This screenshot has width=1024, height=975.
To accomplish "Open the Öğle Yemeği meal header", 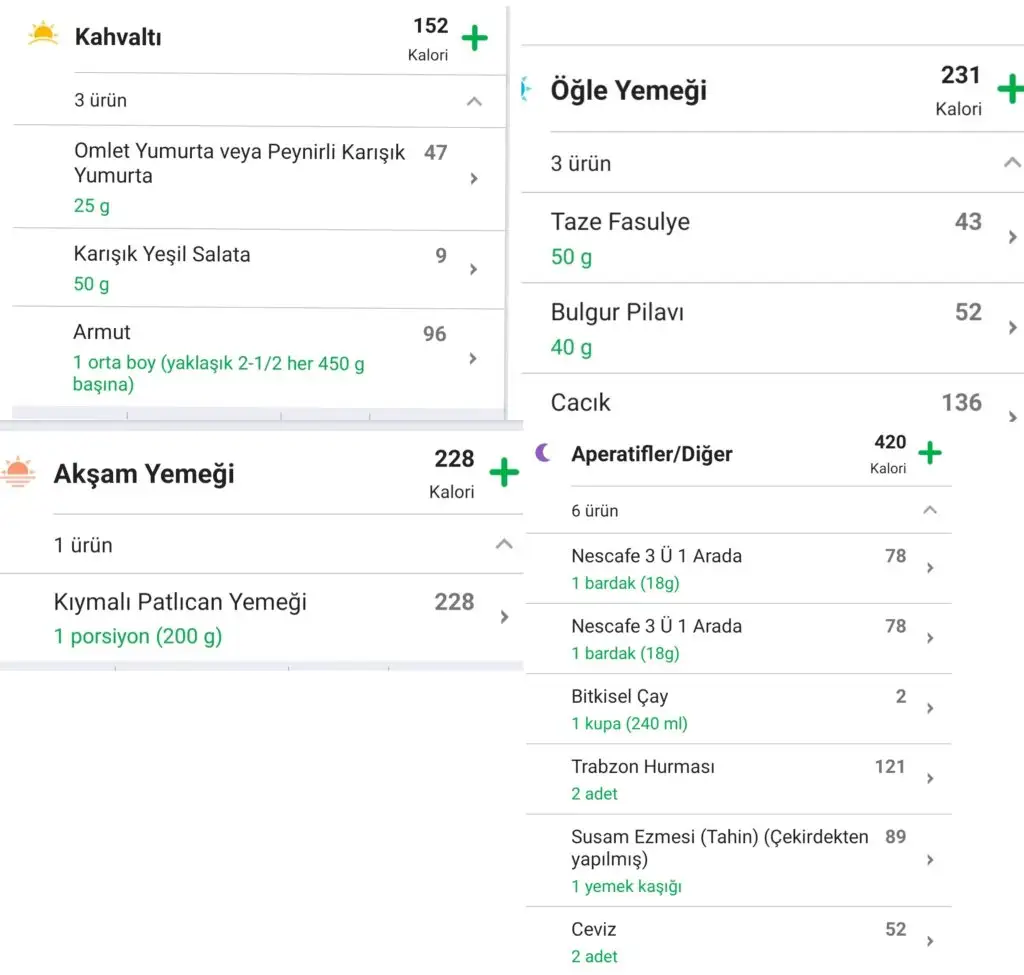I will coord(628,90).
